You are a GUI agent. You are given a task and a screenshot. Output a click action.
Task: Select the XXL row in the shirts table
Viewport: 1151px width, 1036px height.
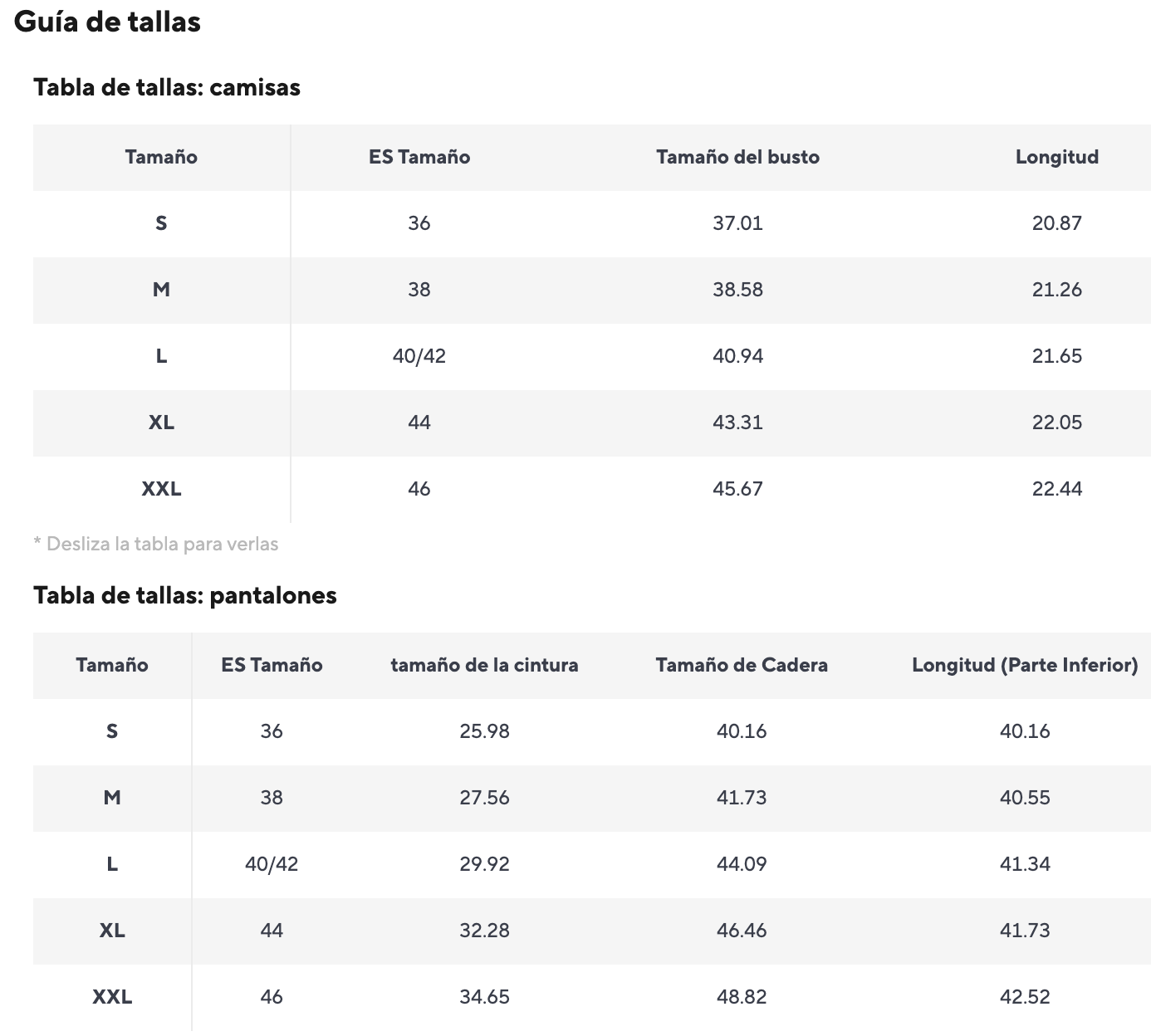tap(592, 489)
